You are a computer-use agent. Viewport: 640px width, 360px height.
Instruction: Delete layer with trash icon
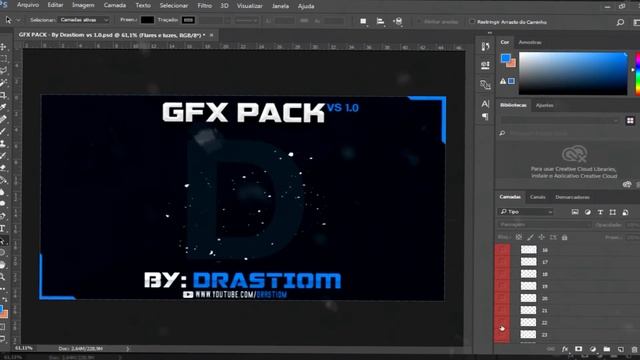tap(634, 349)
